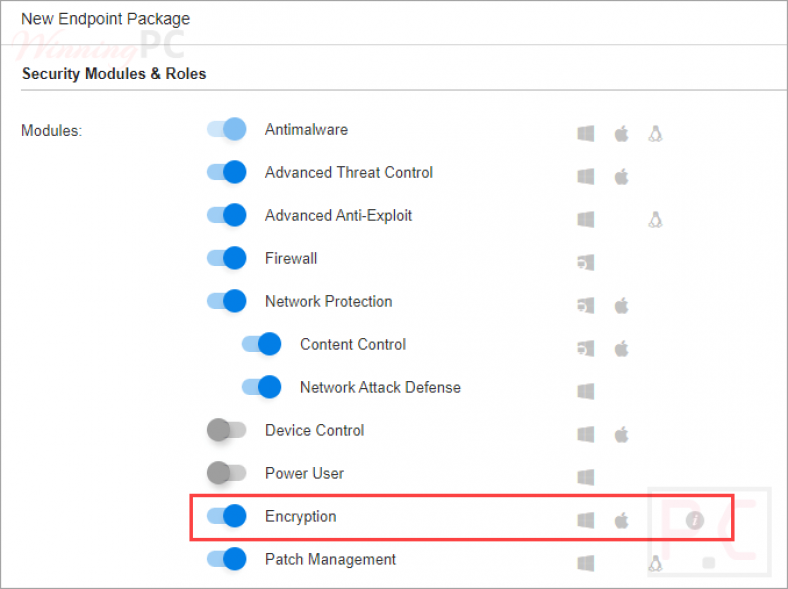
Task: Click the Device Control label
Action: tap(315, 430)
